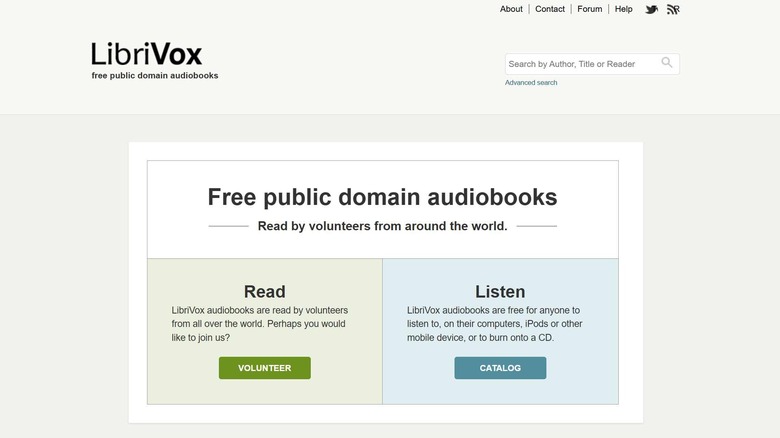Click the 'free public domain audiobooks' tagline
Viewport: 780px width, 438px height.
(155, 76)
